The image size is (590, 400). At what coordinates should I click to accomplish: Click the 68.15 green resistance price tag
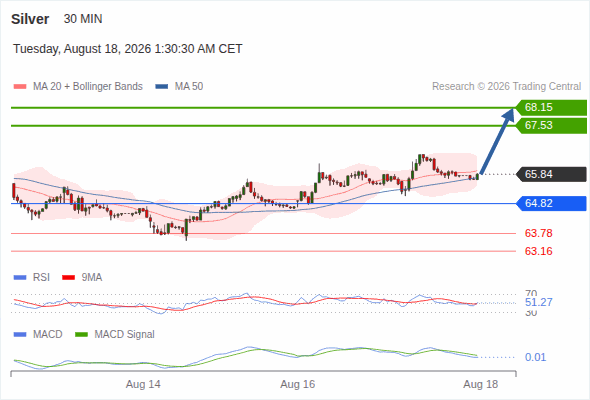[551, 107]
